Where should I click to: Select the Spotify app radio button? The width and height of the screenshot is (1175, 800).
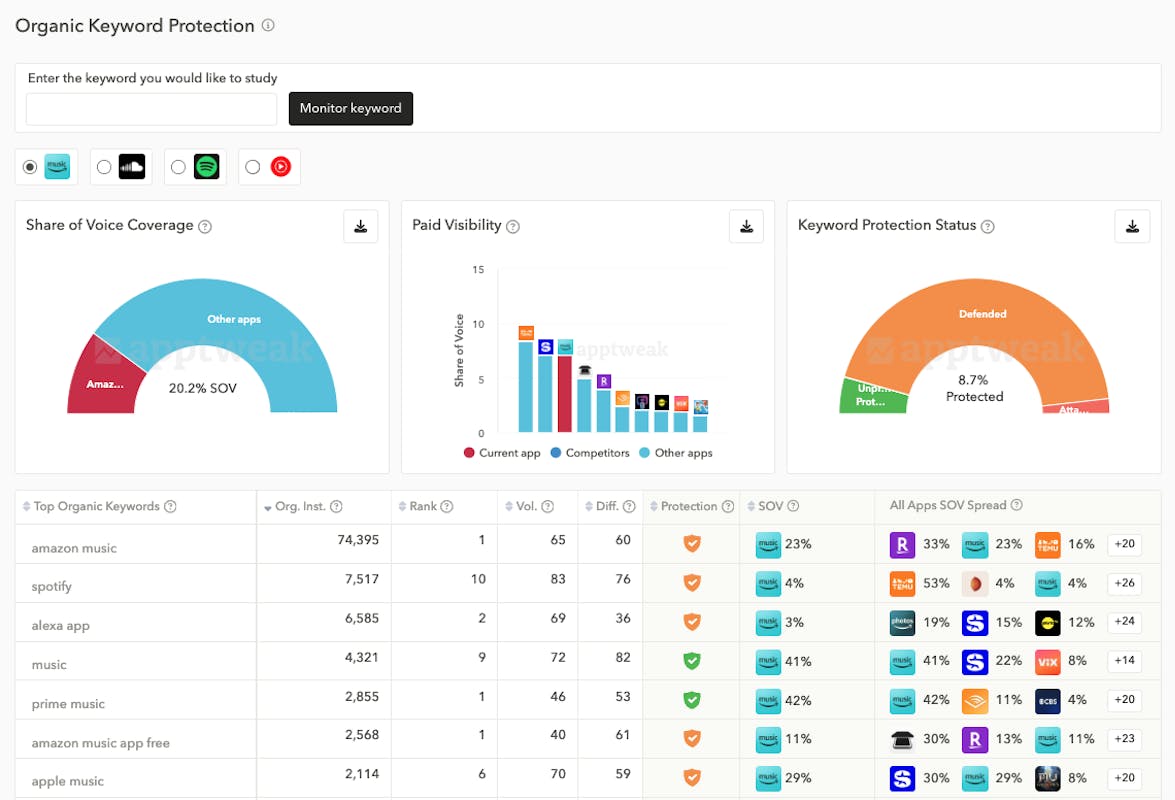(178, 167)
